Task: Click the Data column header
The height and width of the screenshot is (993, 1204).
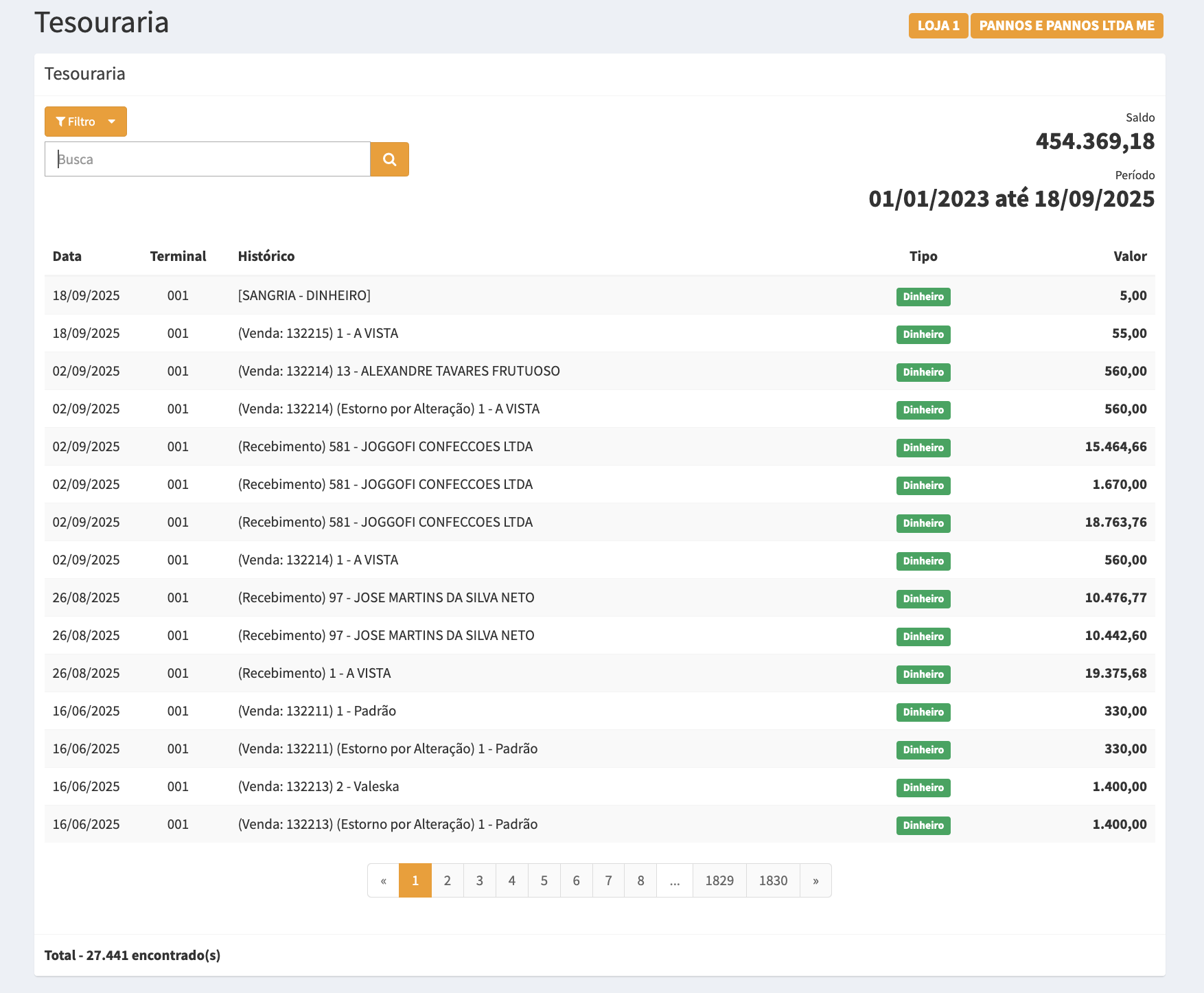Action: click(67, 256)
